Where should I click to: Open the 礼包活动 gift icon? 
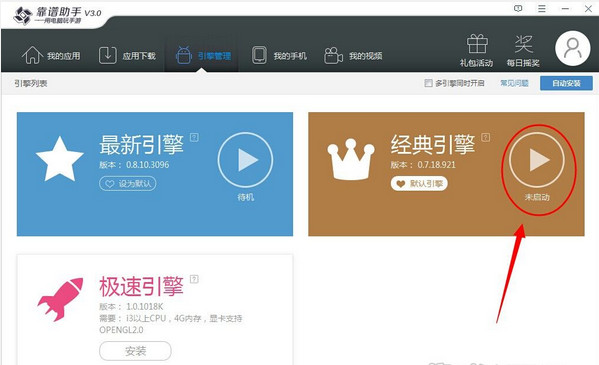(476, 51)
